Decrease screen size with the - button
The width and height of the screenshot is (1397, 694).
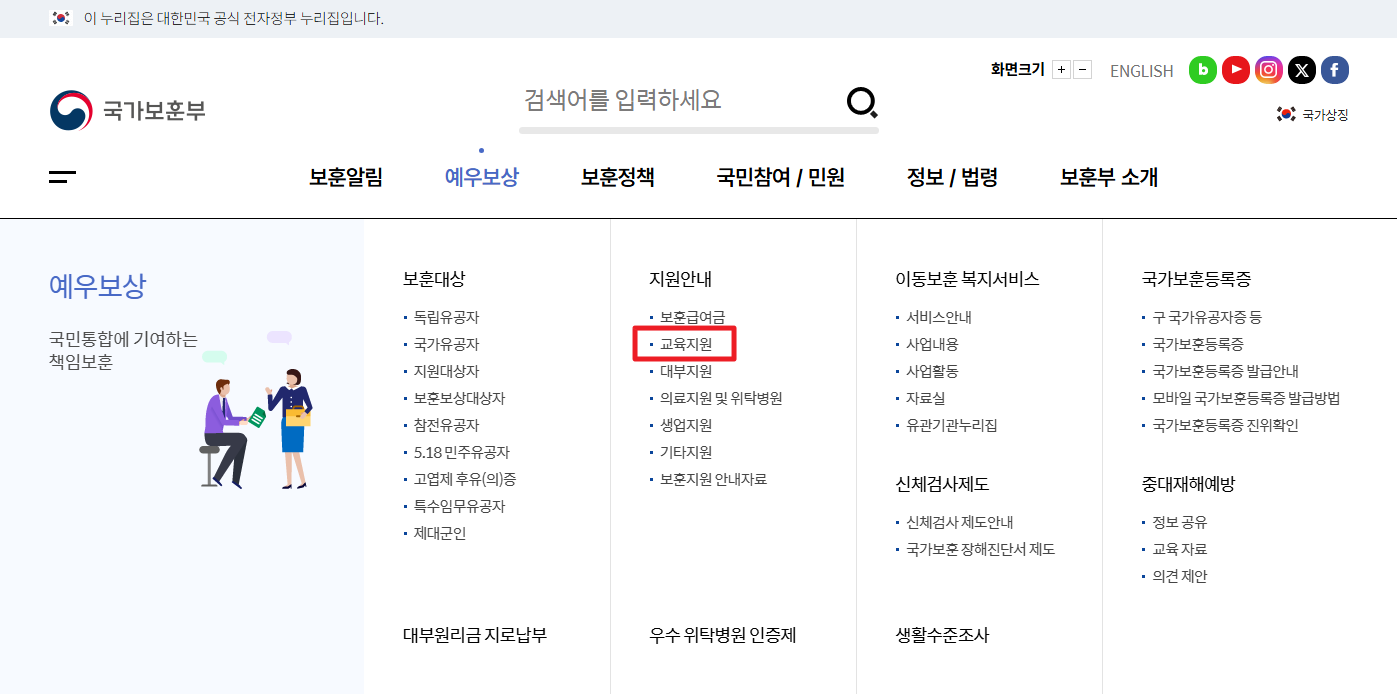click(x=1082, y=69)
